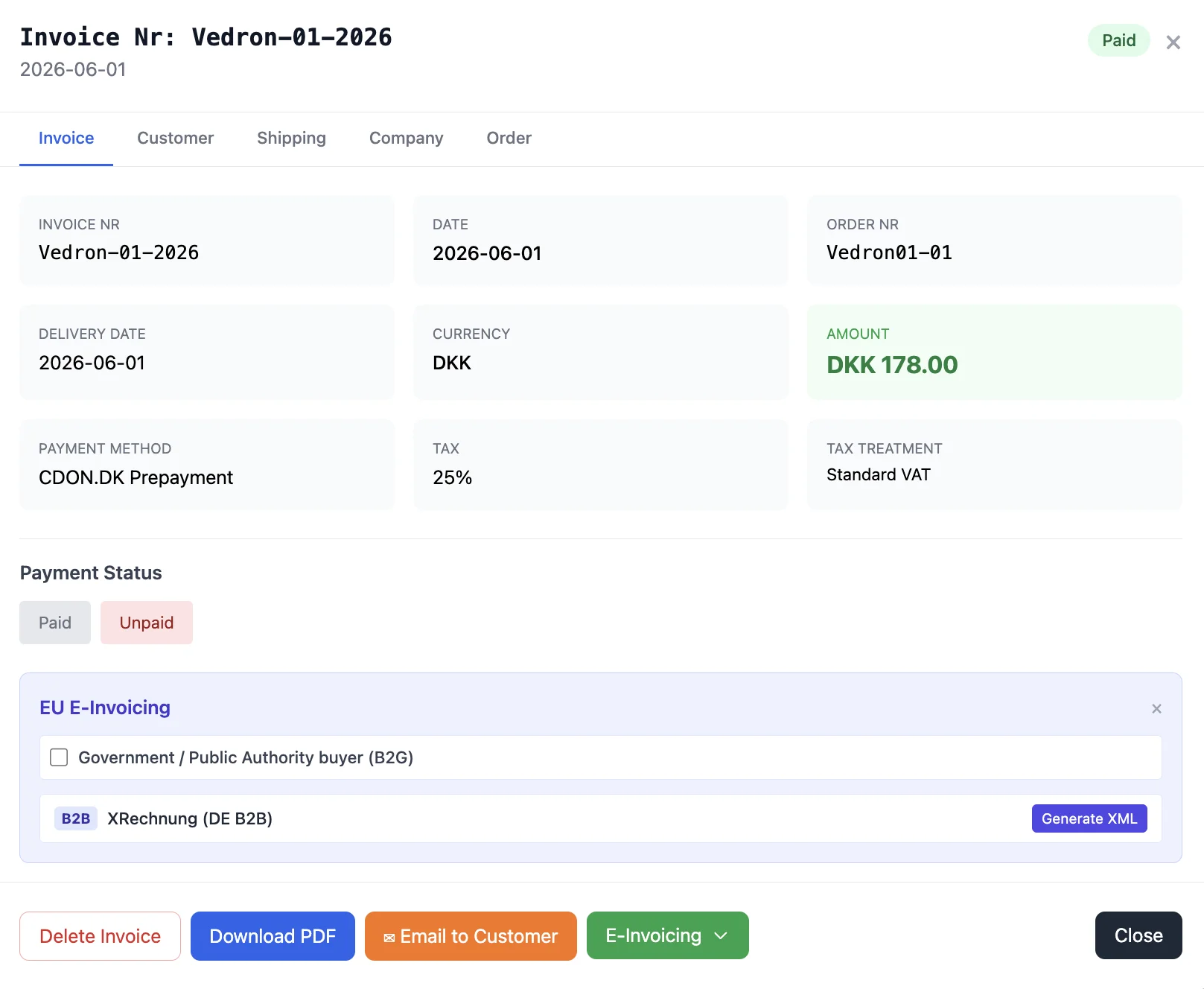Click the Invoice Nr title heading
Screen dimensions: 1204x989
click(206, 37)
